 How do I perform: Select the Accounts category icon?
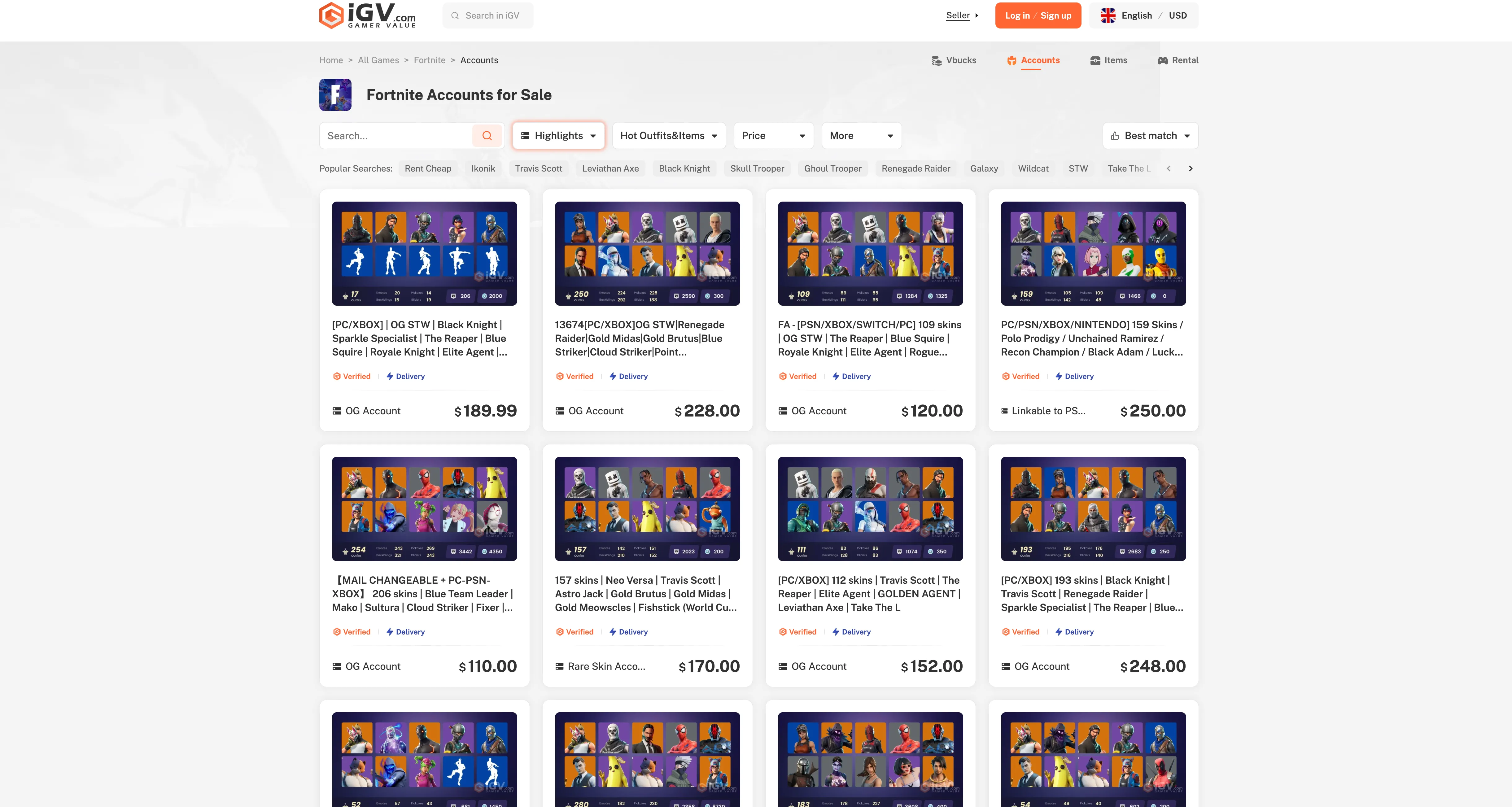coord(1012,60)
